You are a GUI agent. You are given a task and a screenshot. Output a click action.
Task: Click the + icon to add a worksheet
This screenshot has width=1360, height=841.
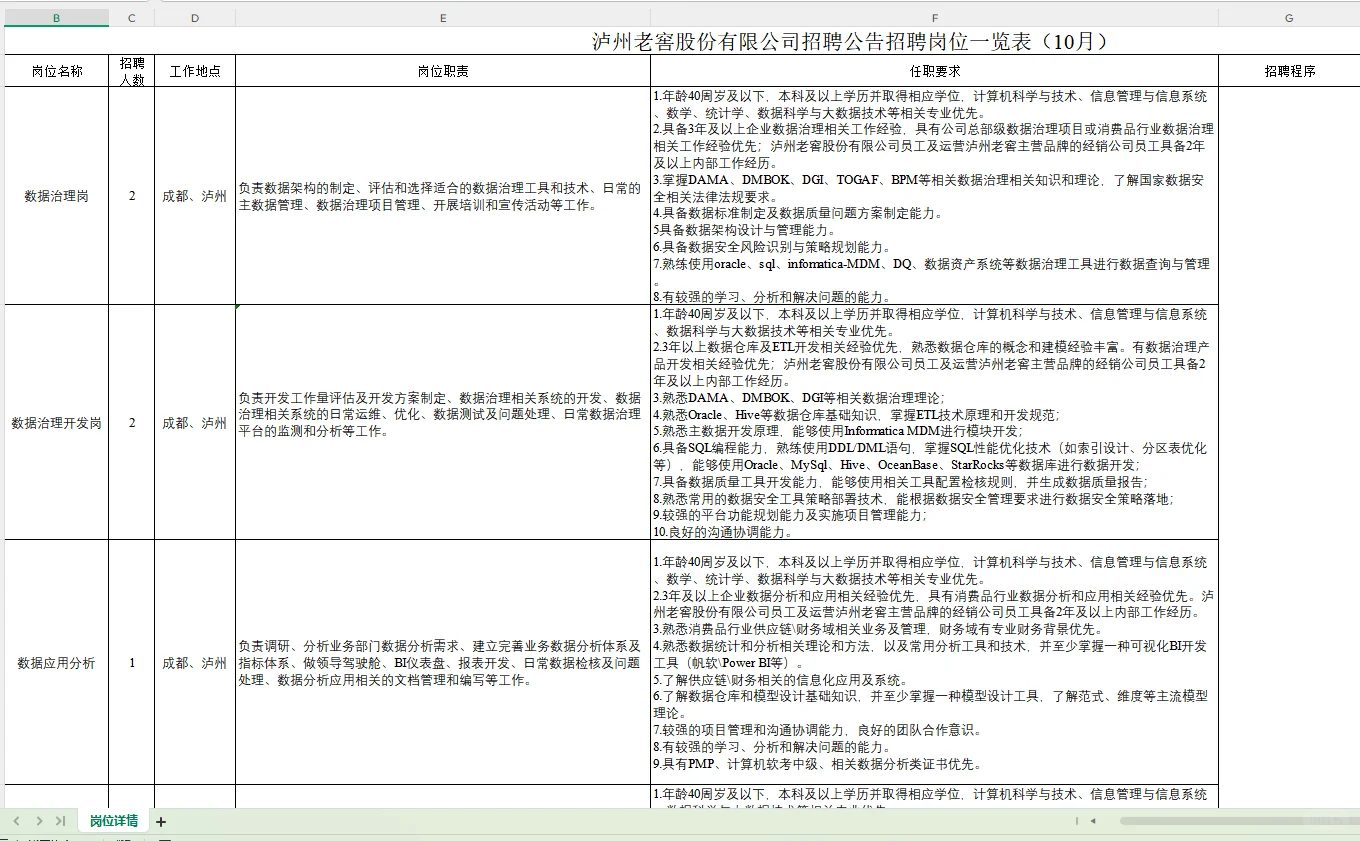pos(159,820)
